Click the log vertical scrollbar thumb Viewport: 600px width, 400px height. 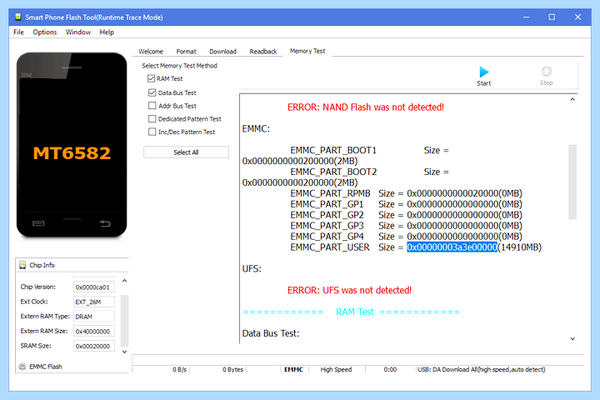coord(572,182)
